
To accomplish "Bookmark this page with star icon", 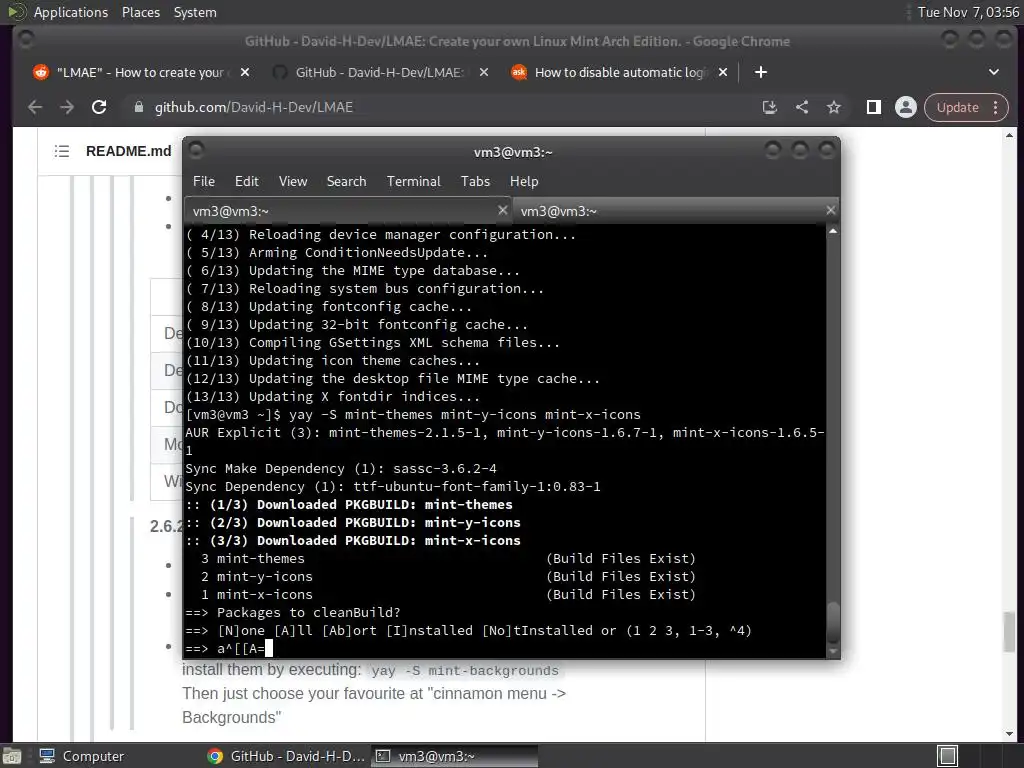I will (834, 107).
